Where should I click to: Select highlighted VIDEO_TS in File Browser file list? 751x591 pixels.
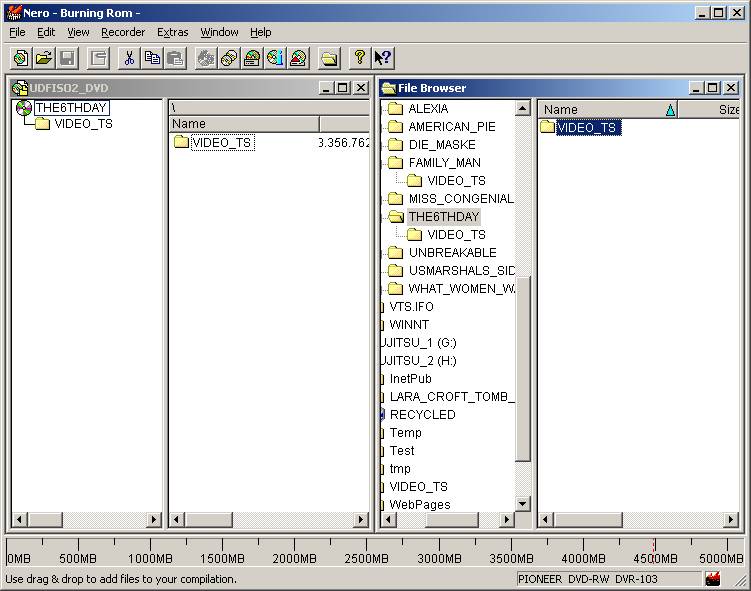[x=588, y=128]
